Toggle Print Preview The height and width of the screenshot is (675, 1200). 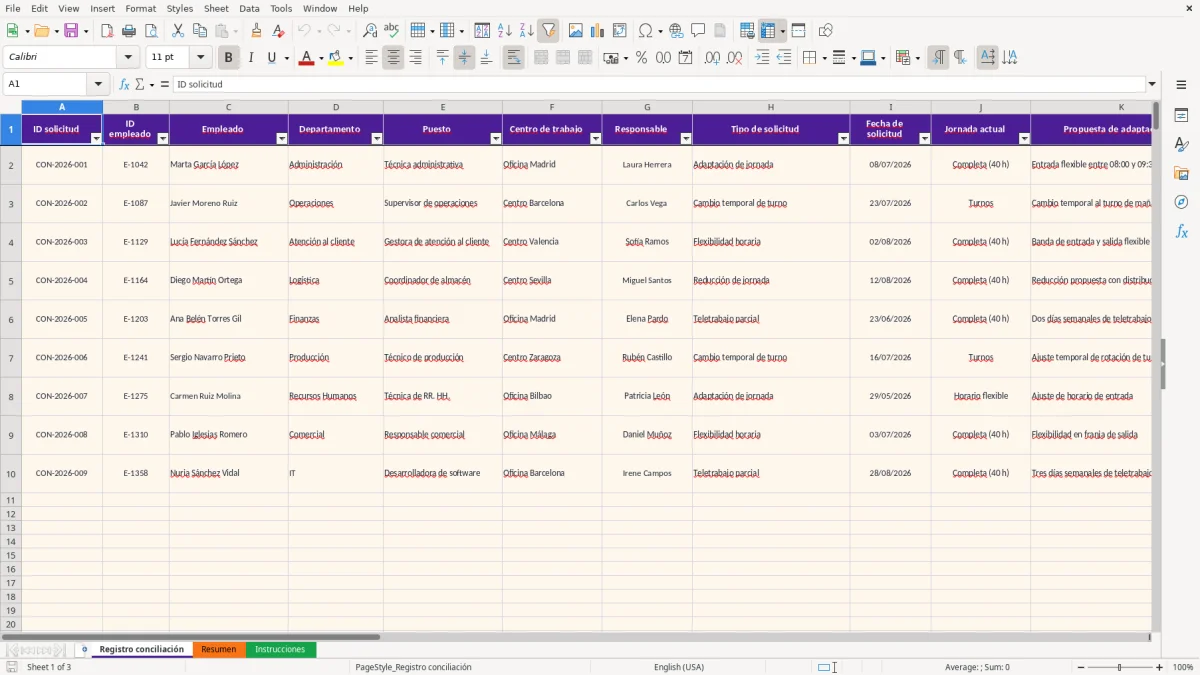pyautogui.click(x=150, y=31)
